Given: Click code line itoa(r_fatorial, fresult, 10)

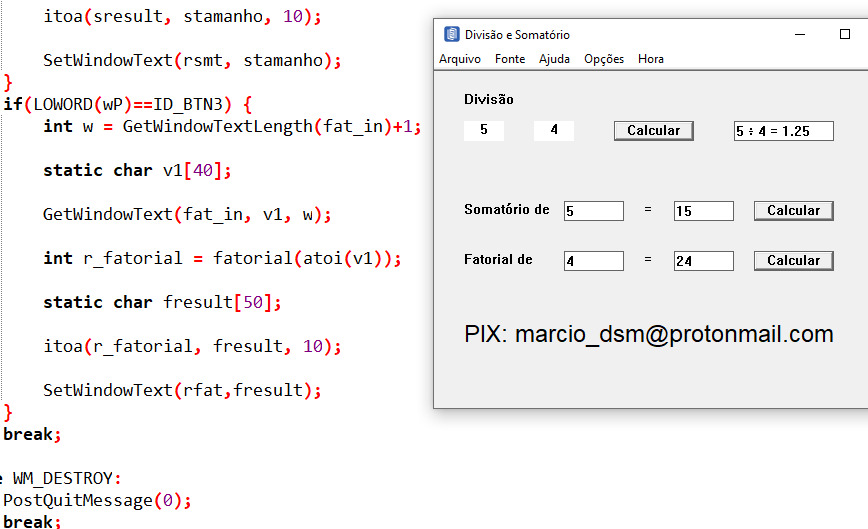Looking at the screenshot, I should [192, 346].
